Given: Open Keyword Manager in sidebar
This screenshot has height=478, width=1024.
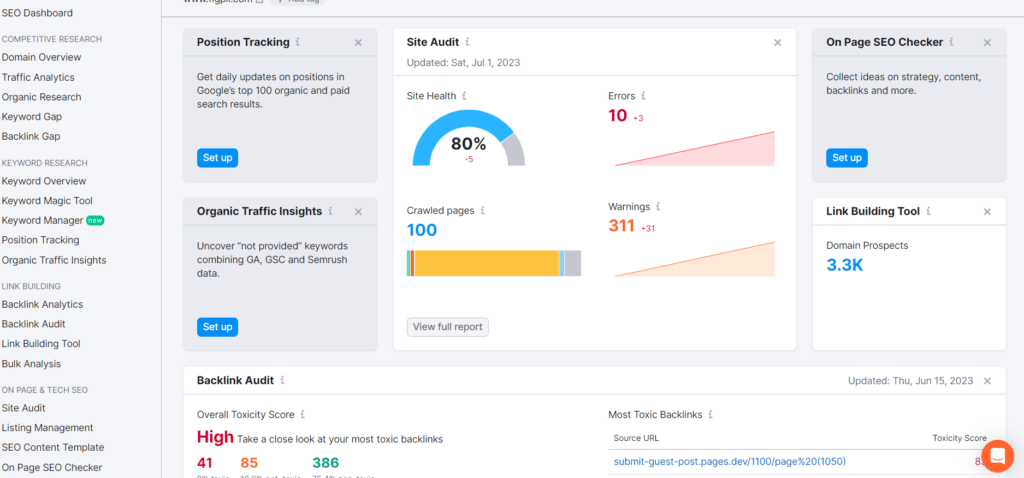Looking at the screenshot, I should [x=42, y=221].
